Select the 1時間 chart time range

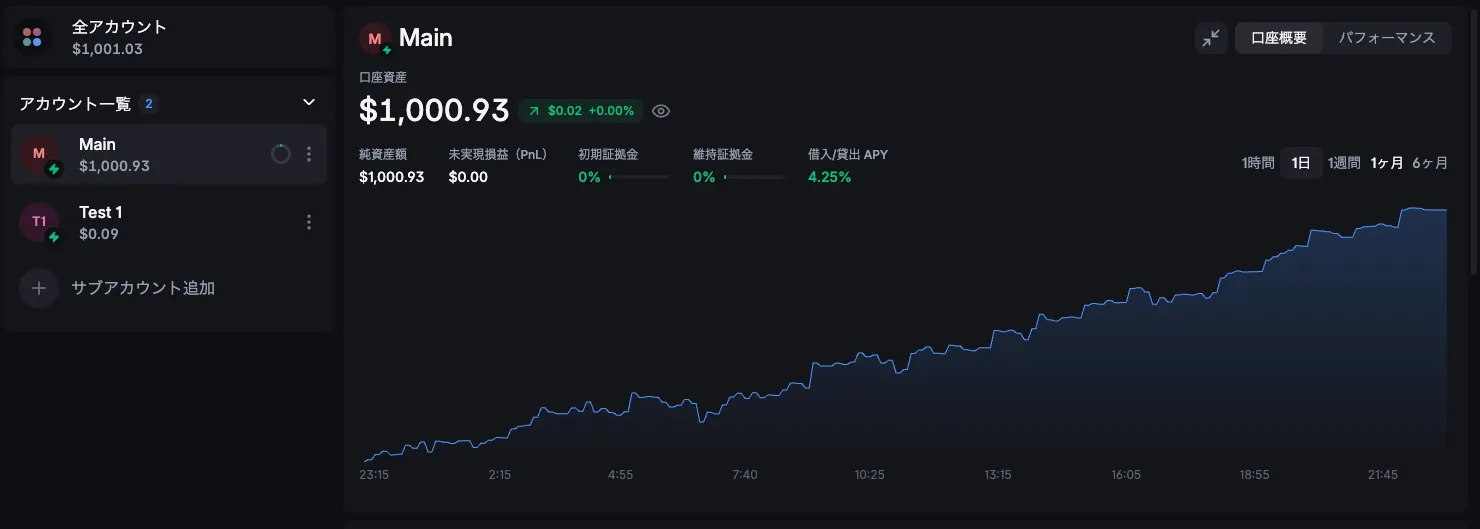pyautogui.click(x=1258, y=163)
